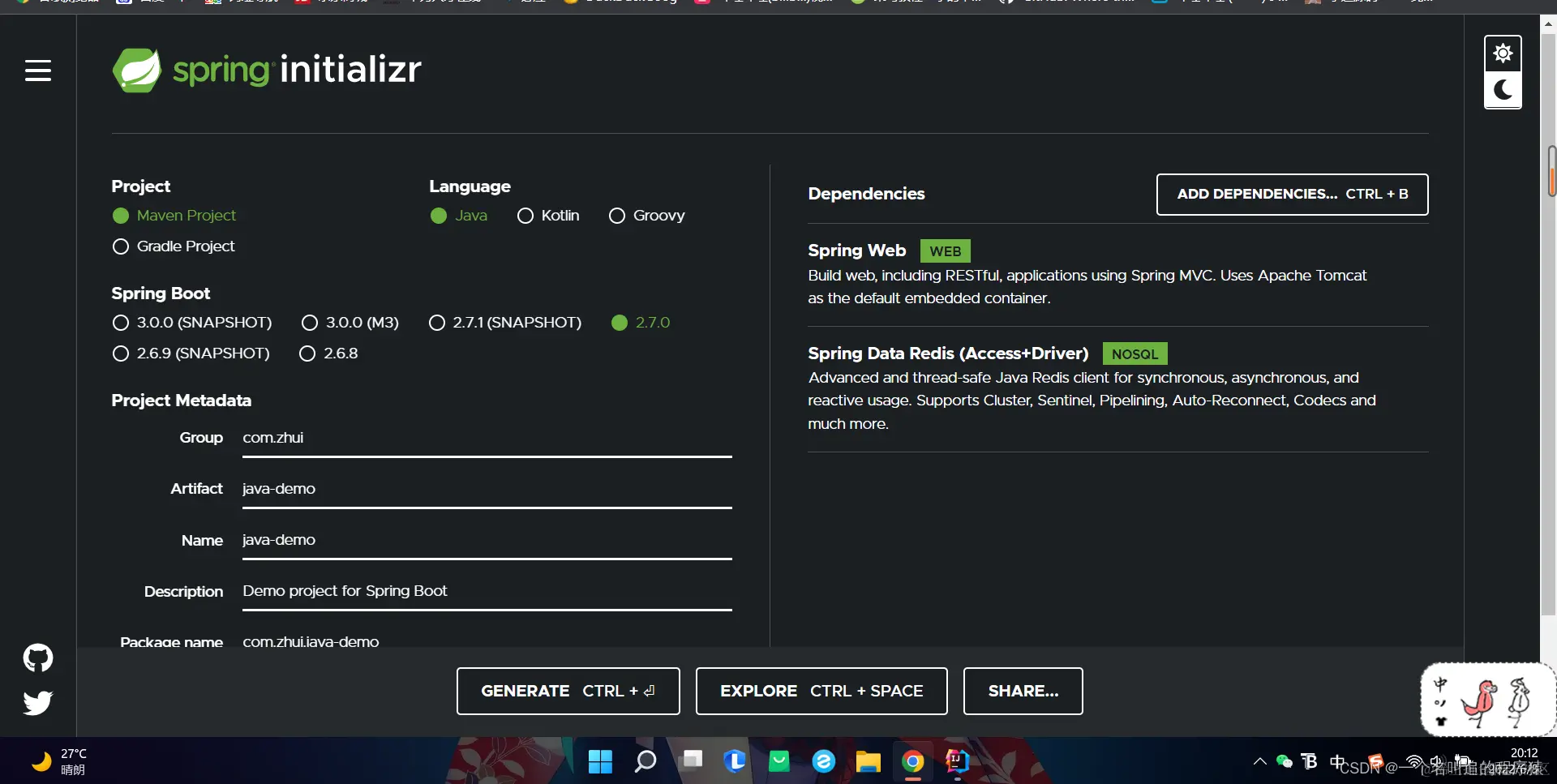The height and width of the screenshot is (784, 1557).
Task: Select Maven Project
Action: [x=174, y=216]
